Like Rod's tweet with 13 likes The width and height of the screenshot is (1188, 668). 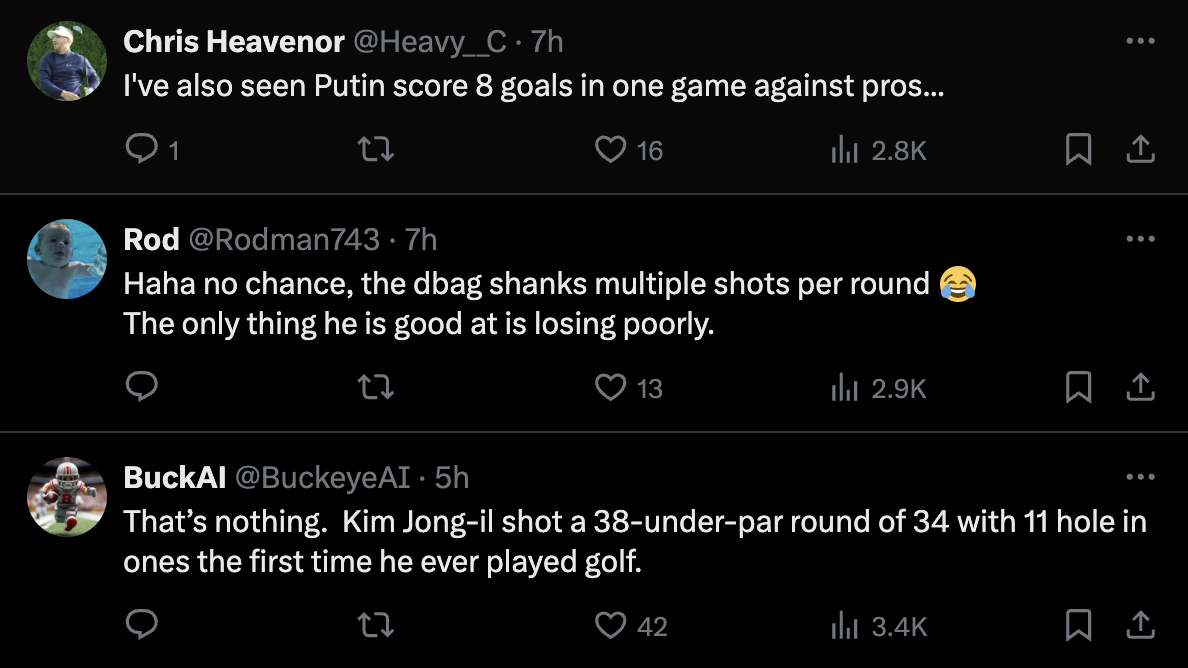(610, 387)
